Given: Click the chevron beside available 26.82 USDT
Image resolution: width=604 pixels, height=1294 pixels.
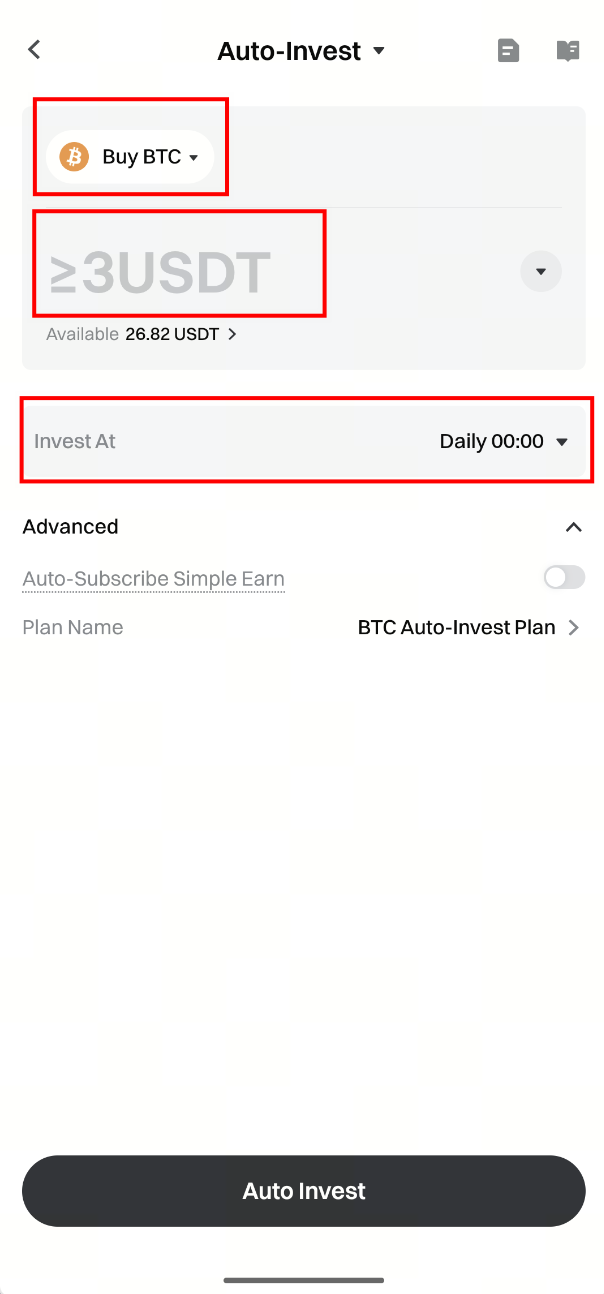Looking at the screenshot, I should (232, 334).
